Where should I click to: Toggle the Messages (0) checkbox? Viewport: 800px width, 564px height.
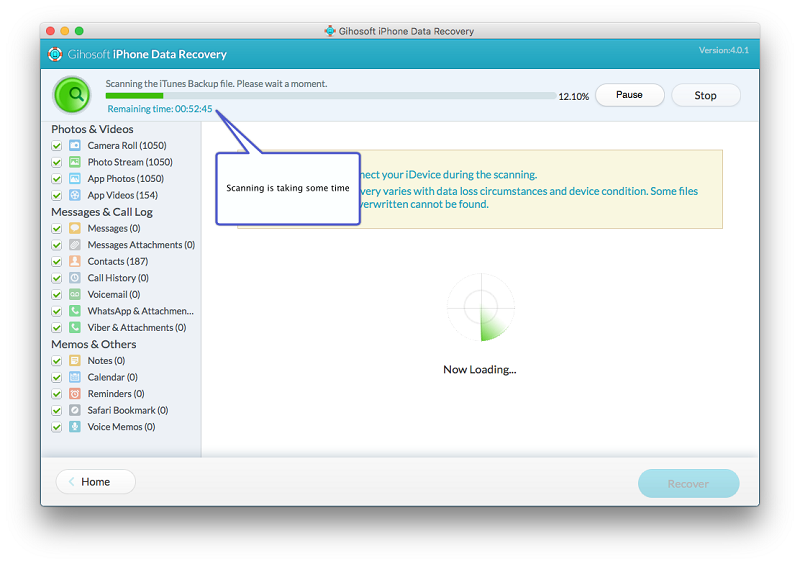coord(57,229)
